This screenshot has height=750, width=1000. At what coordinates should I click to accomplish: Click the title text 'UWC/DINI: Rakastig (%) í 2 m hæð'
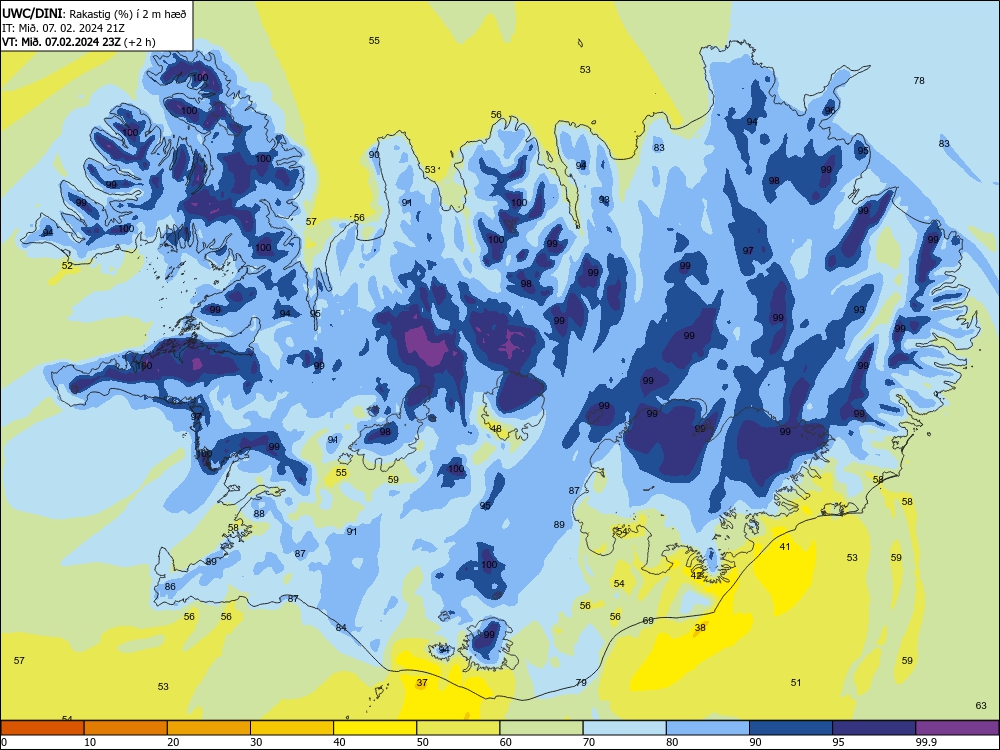(x=94, y=13)
